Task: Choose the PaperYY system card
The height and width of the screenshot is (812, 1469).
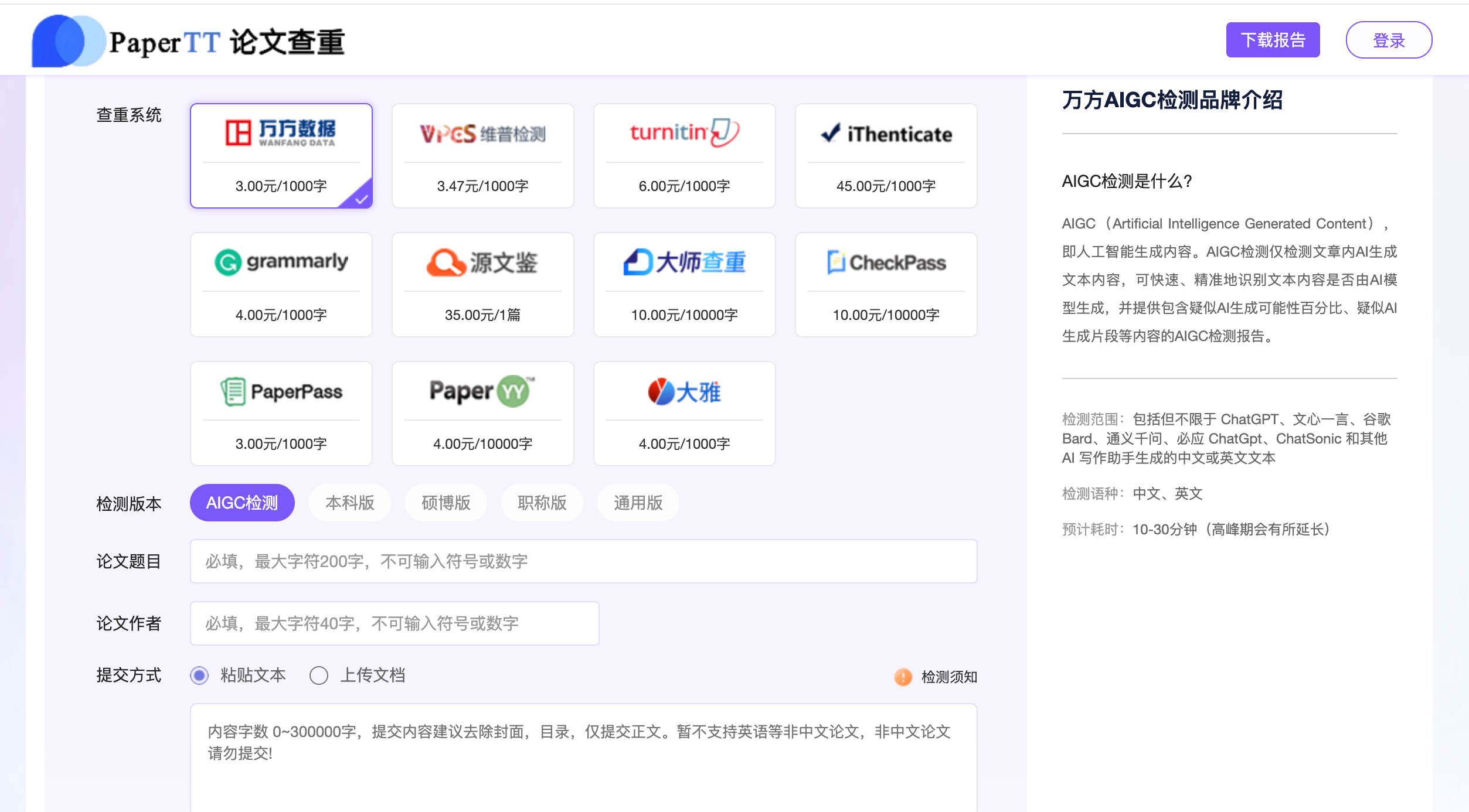Action: pos(483,414)
